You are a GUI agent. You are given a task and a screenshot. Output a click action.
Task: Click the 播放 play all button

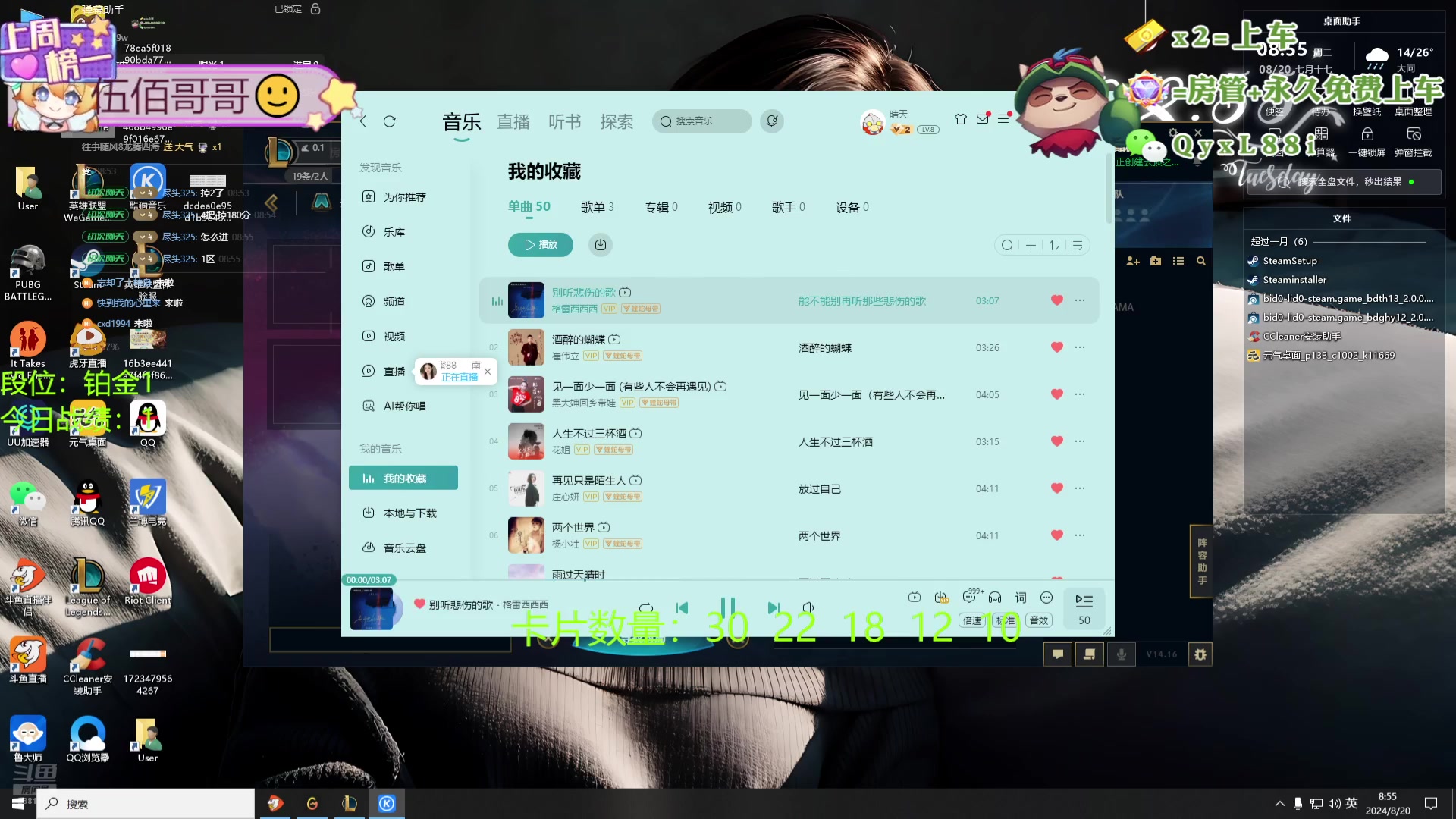(541, 245)
